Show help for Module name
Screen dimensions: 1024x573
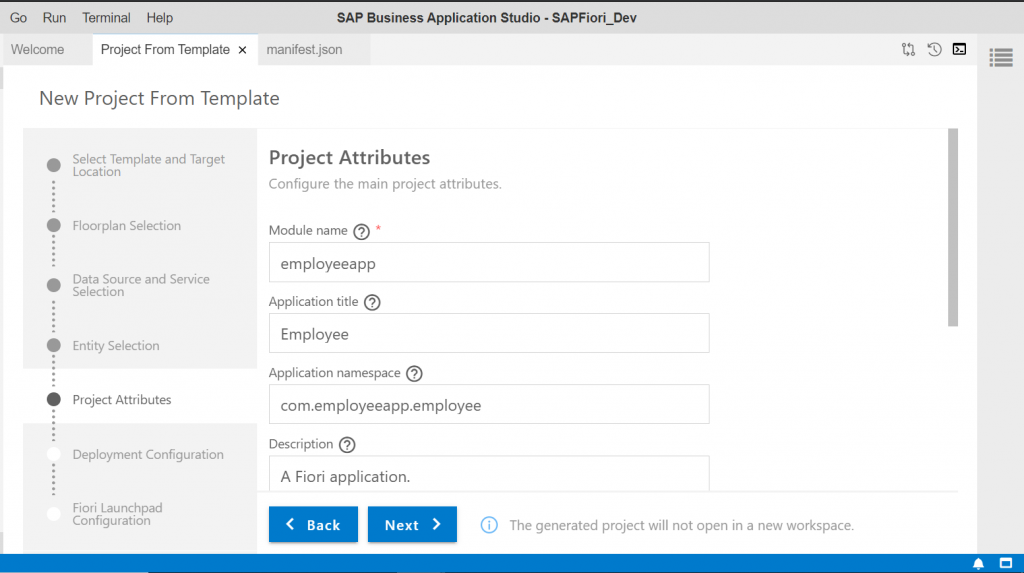[361, 231]
